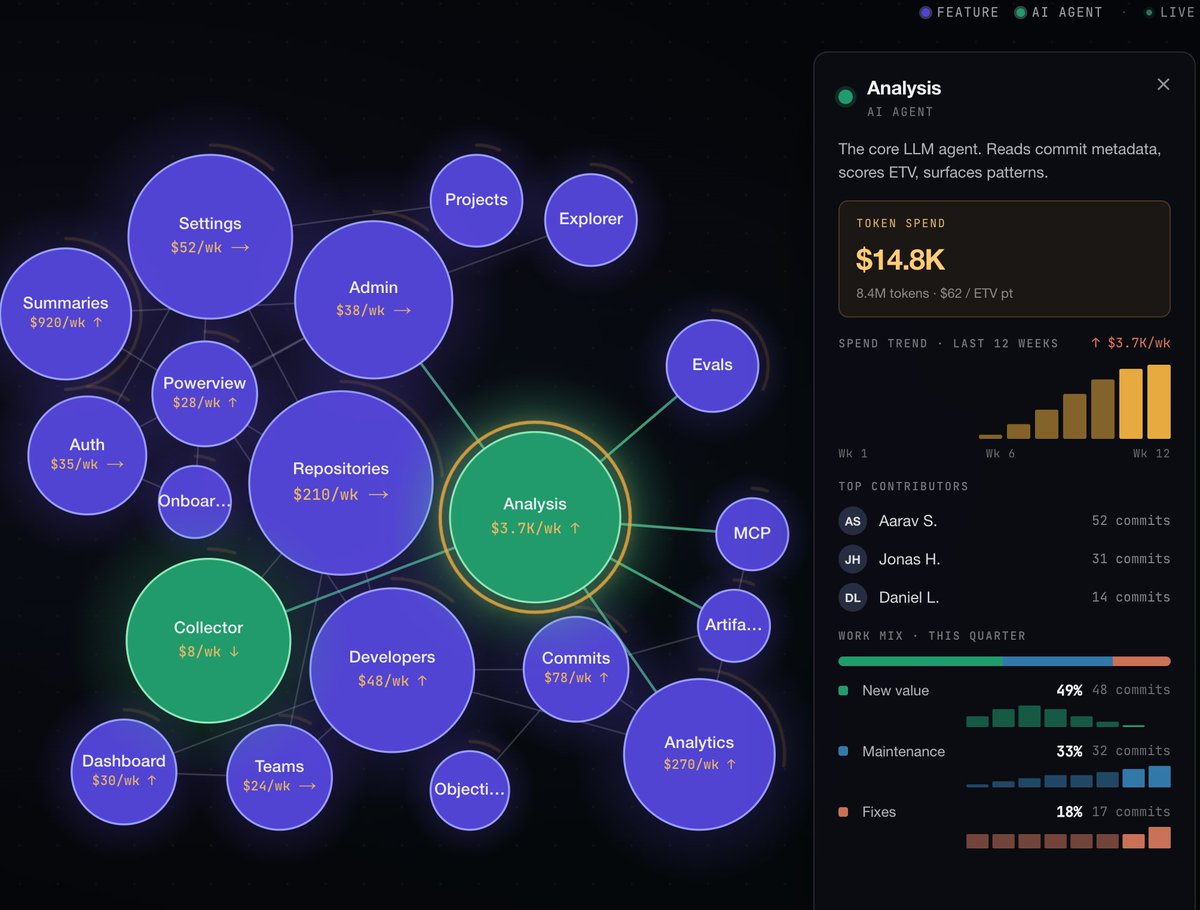The width and height of the screenshot is (1200, 910).
Task: Click the green Analysis agent node
Action: click(x=535, y=517)
